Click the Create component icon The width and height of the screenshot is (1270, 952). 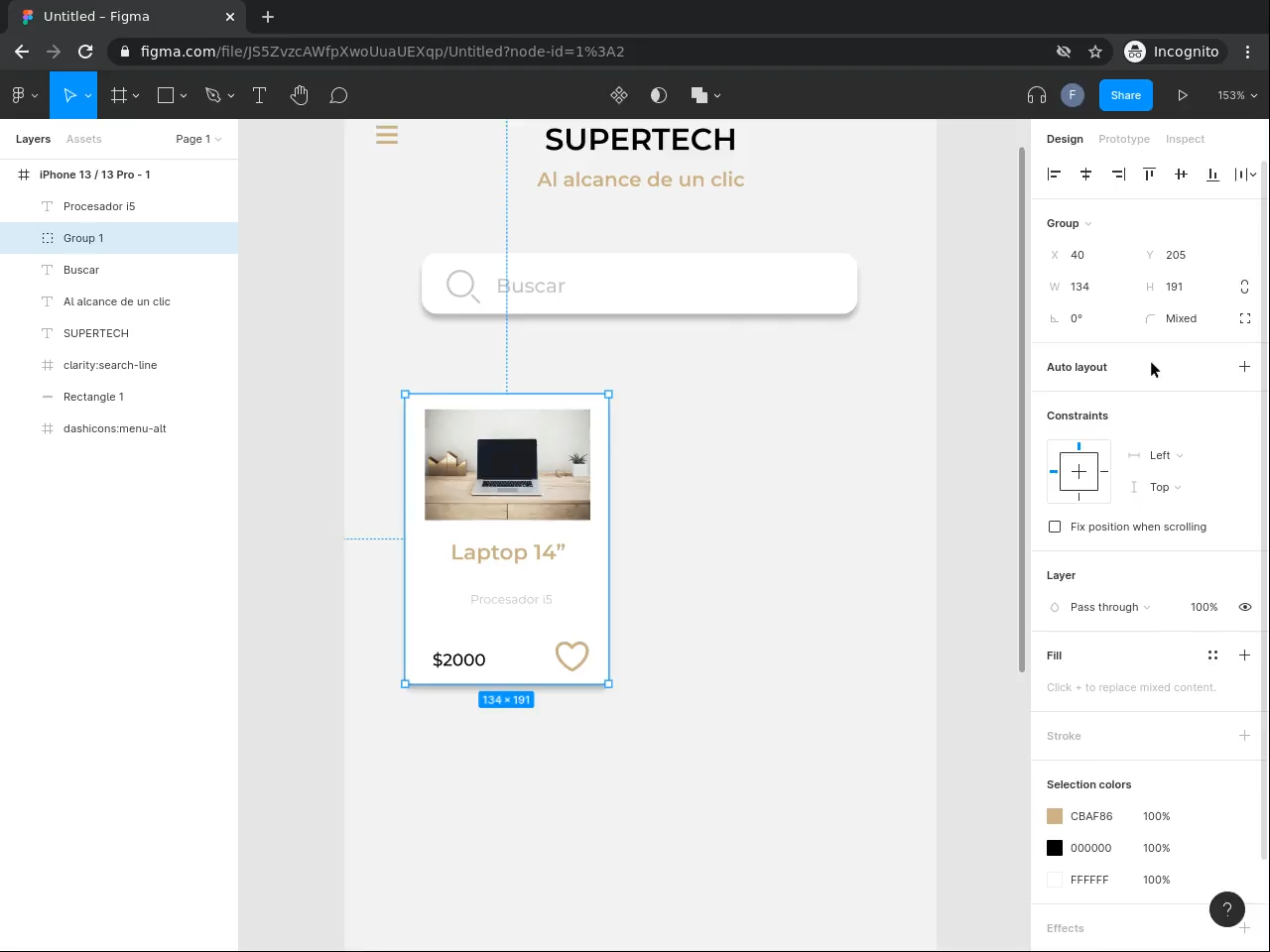(x=619, y=95)
